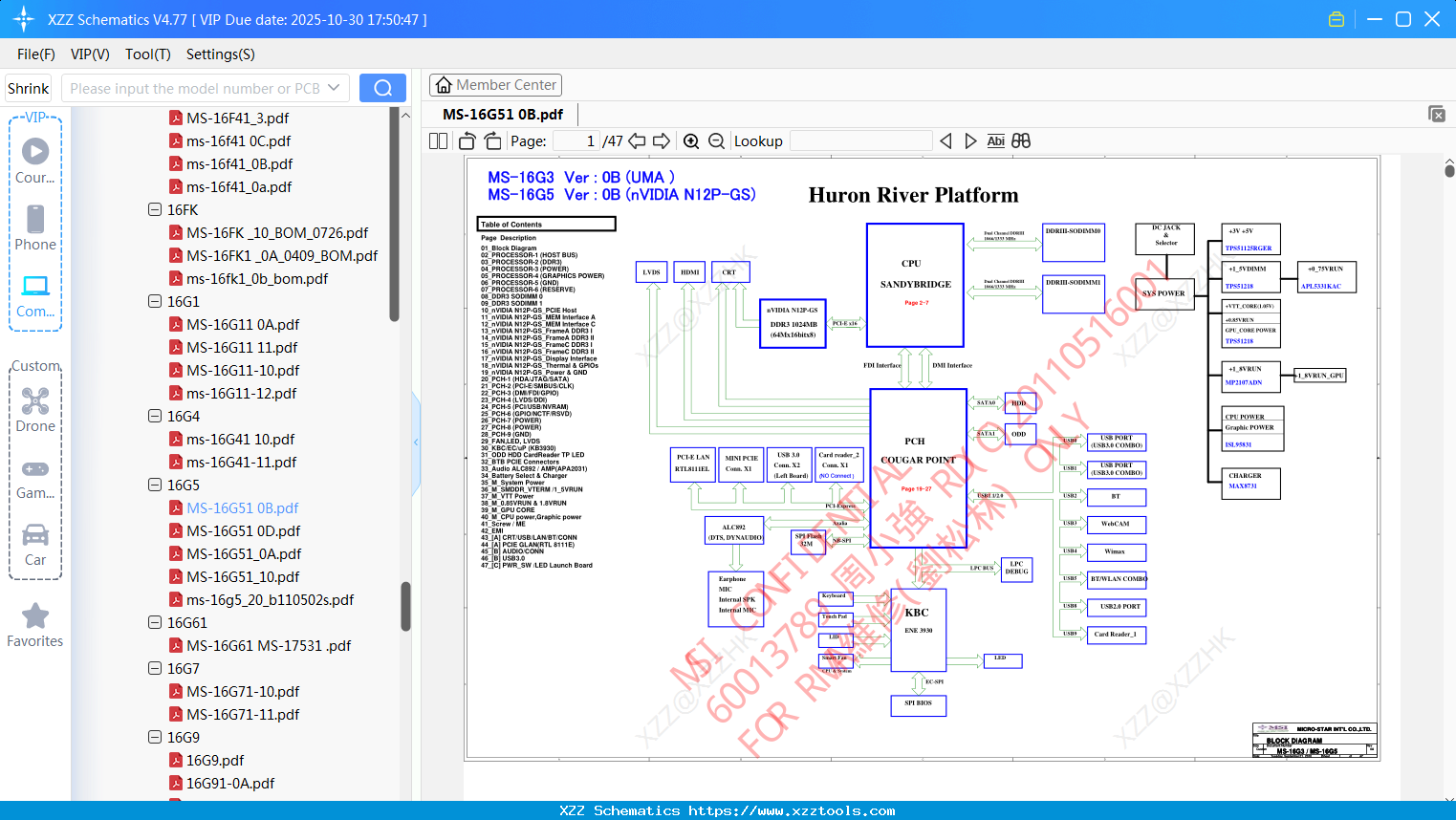
Task: Zoom out of the schematic
Action: pyautogui.click(x=716, y=140)
